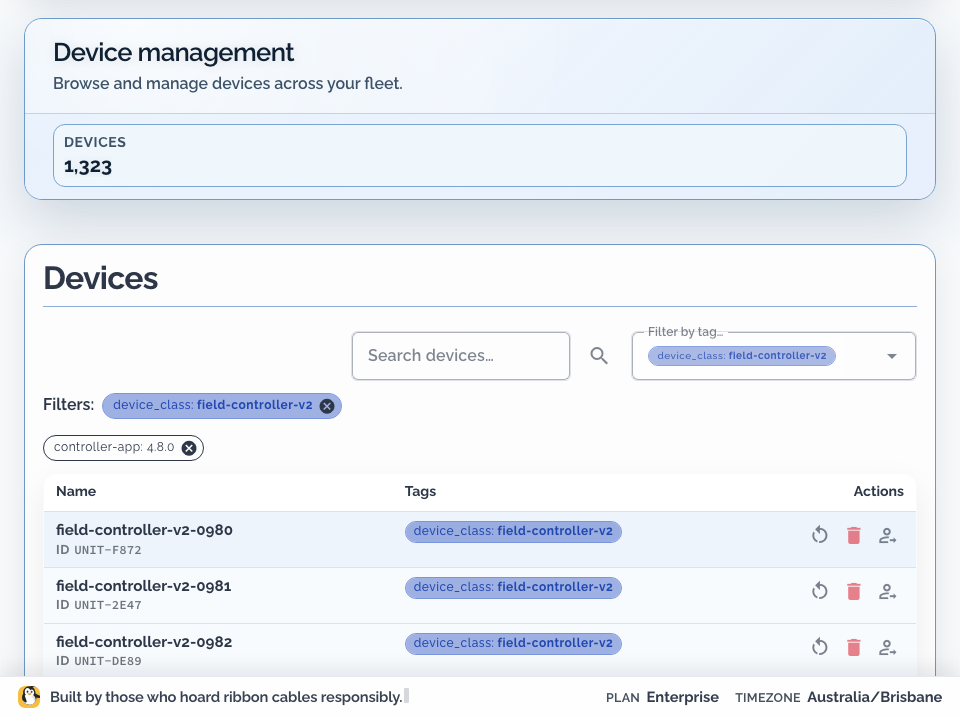This screenshot has width=960, height=717.
Task: Click ID UNIT-F872 text
Action: pos(99,550)
